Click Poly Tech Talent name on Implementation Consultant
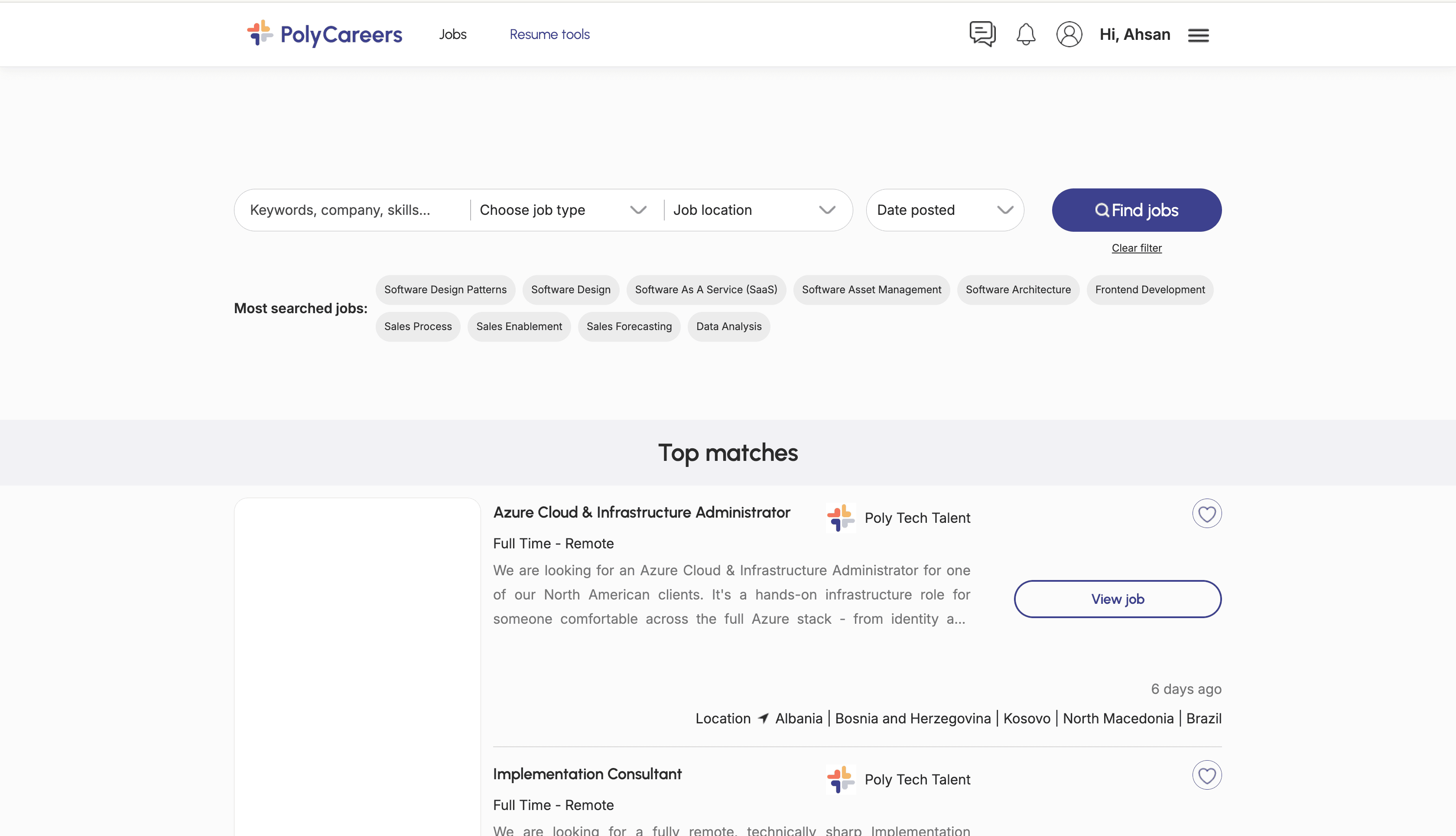Image resolution: width=1456 pixels, height=836 pixels. [917, 780]
